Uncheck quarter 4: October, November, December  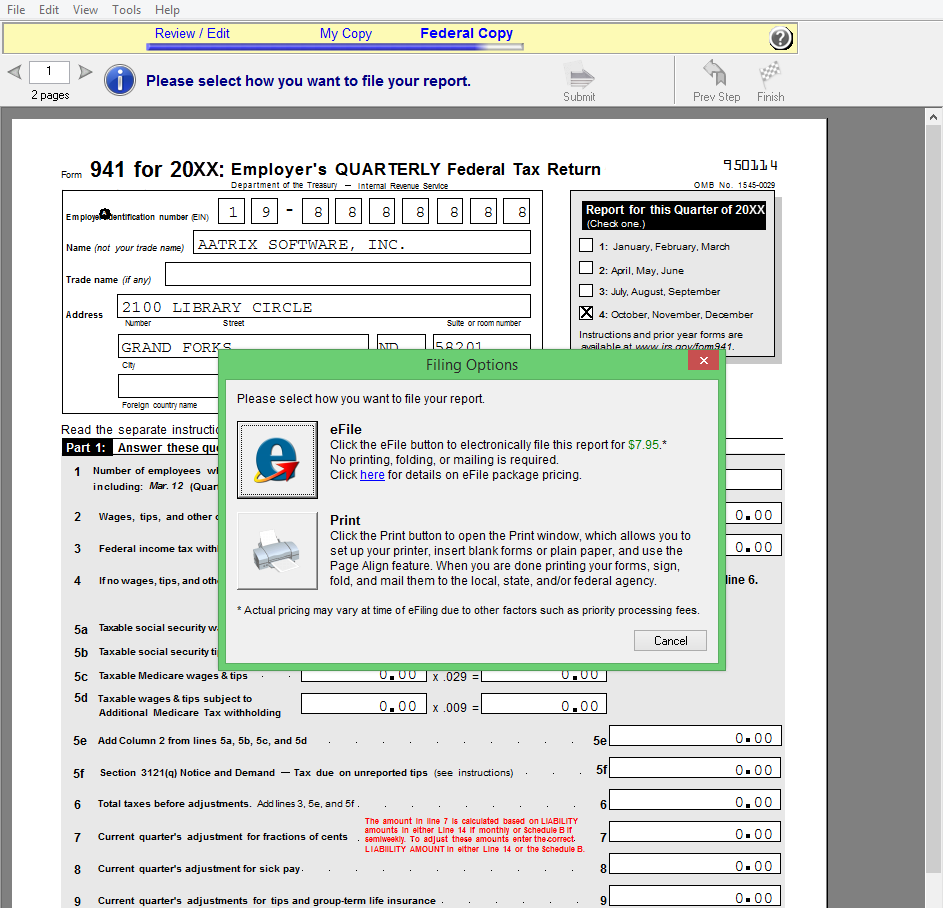point(586,313)
